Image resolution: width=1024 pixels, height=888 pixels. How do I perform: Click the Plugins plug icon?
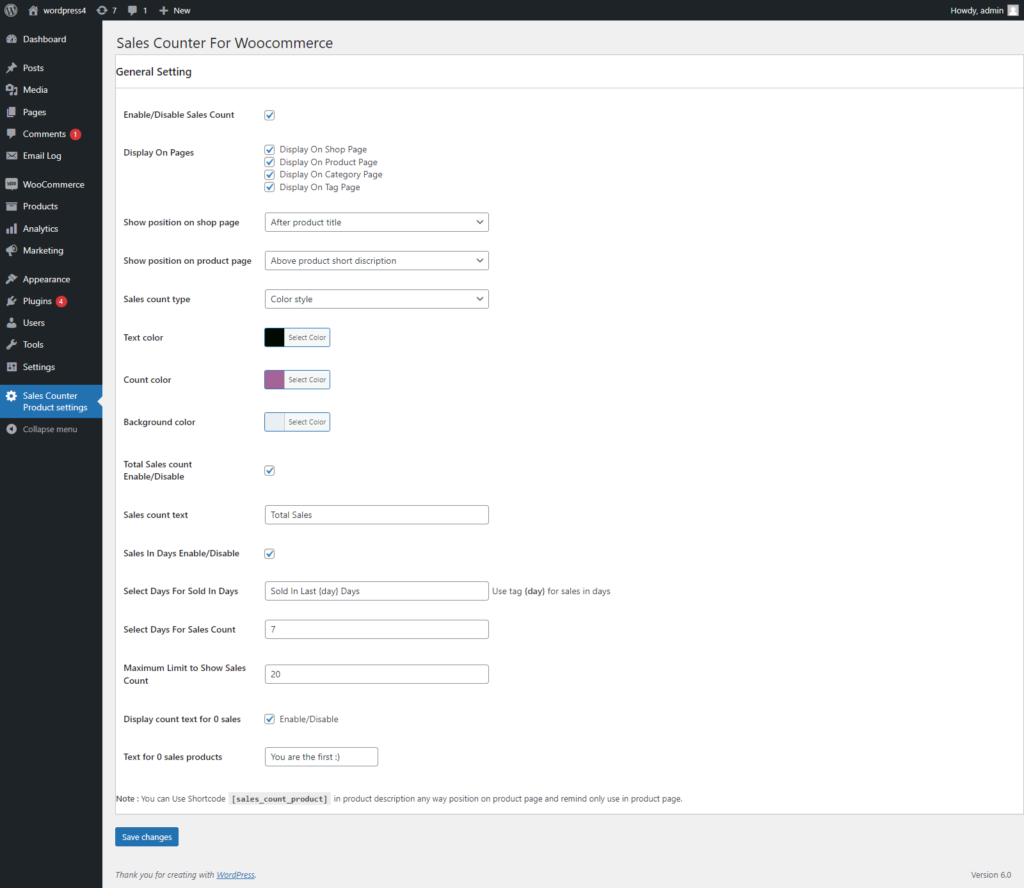pos(11,301)
